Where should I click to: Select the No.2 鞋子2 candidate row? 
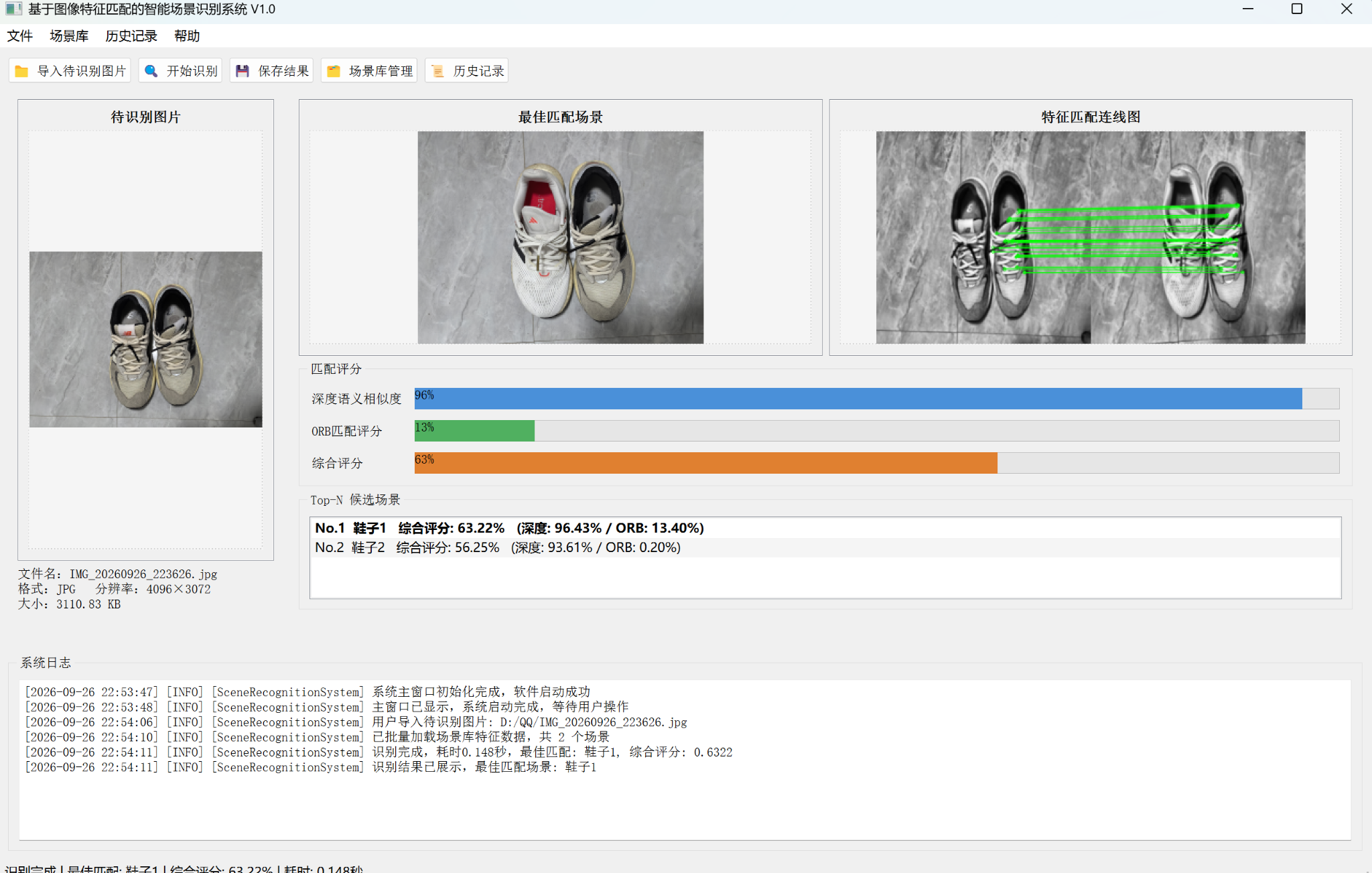pos(825,547)
